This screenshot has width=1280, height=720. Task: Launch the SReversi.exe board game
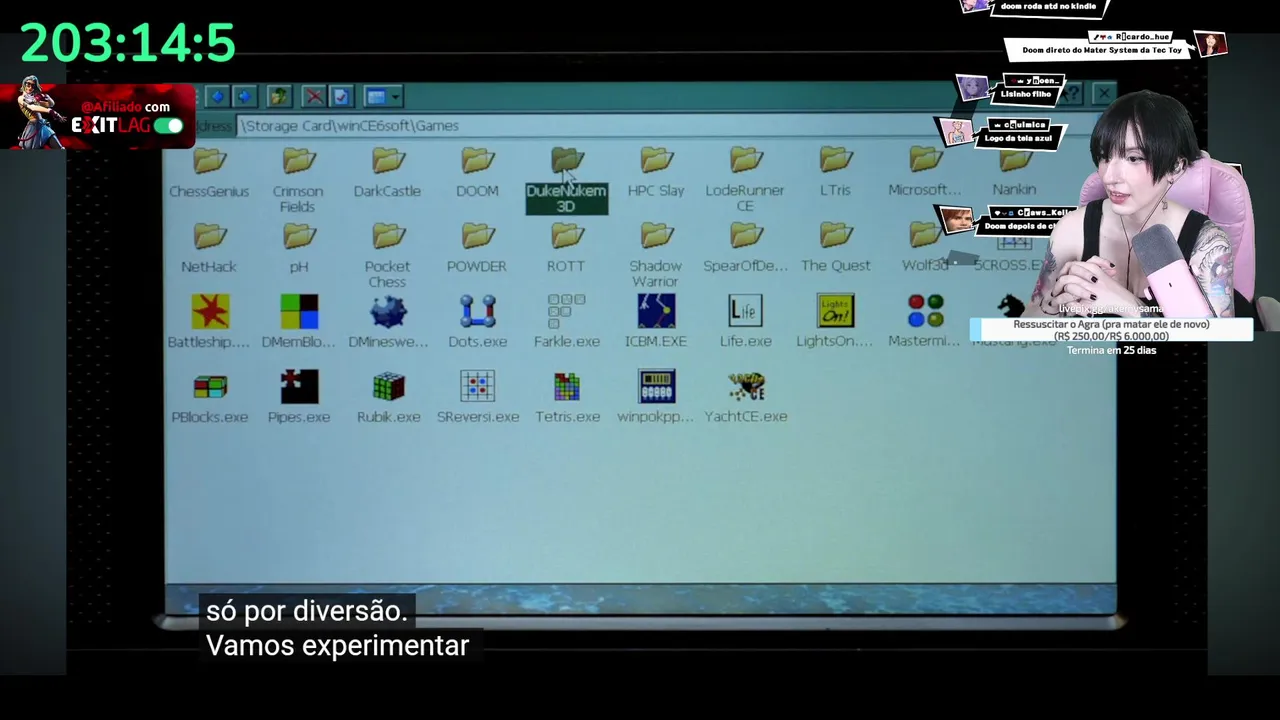tap(477, 397)
